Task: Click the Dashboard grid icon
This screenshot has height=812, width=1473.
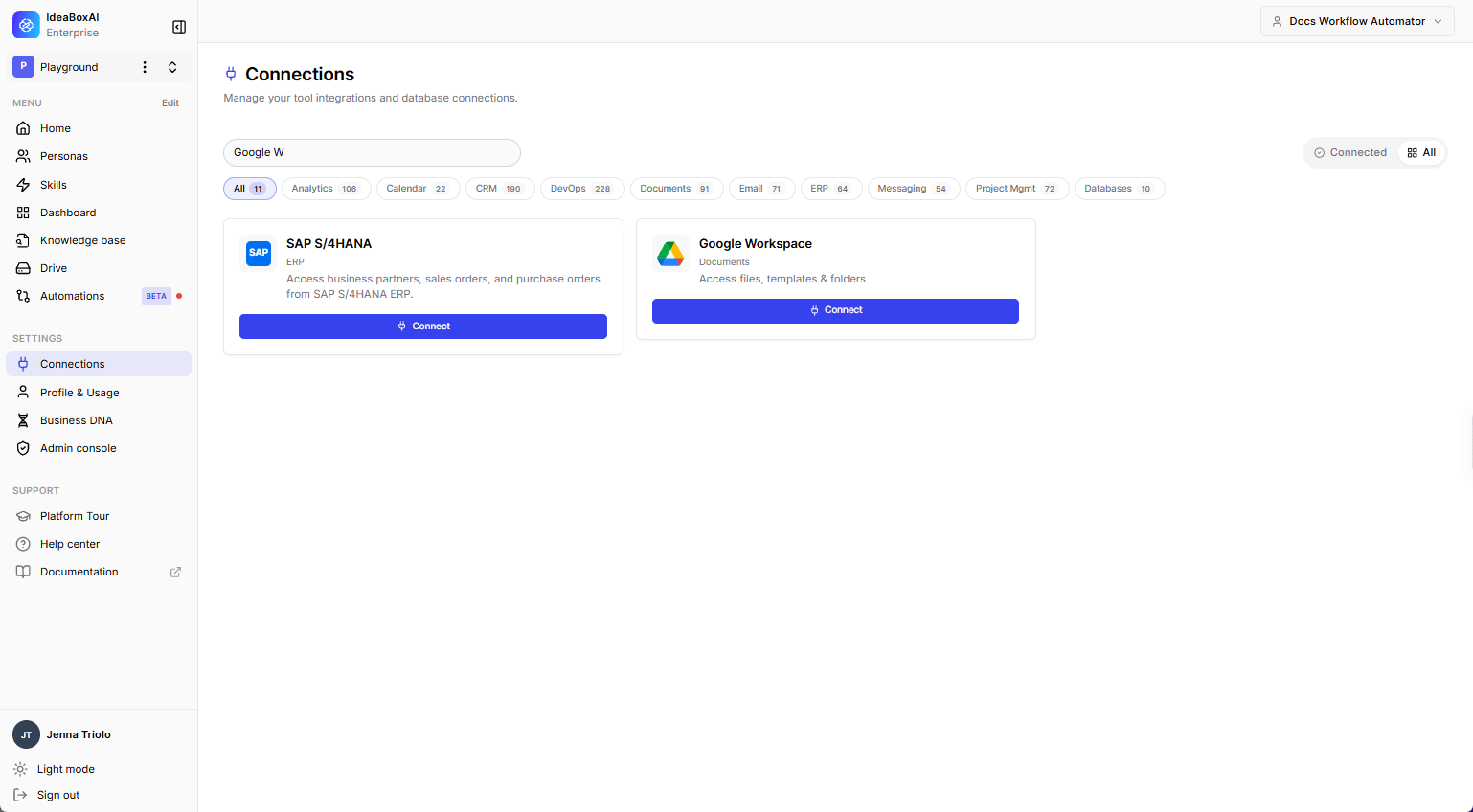Action: click(23, 213)
